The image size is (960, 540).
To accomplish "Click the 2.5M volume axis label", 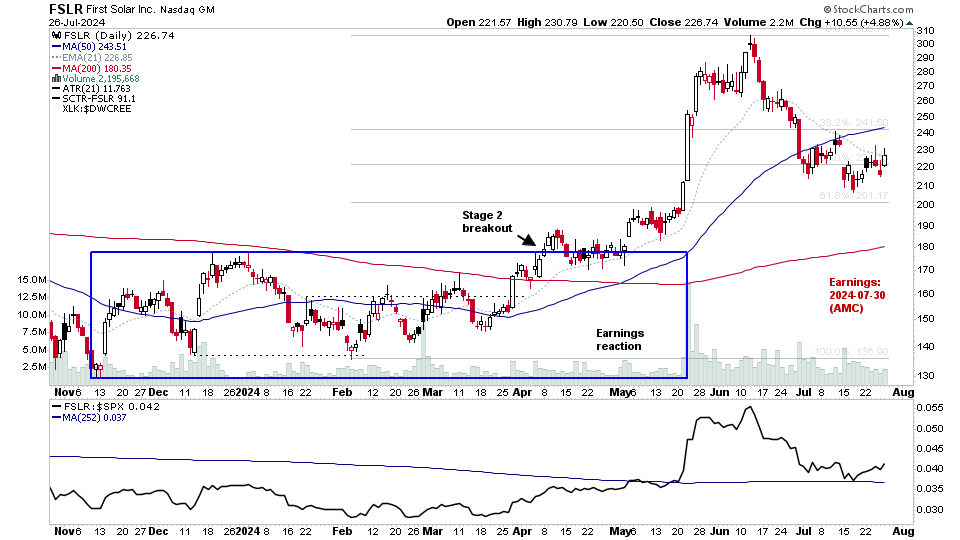I will (x=34, y=367).
